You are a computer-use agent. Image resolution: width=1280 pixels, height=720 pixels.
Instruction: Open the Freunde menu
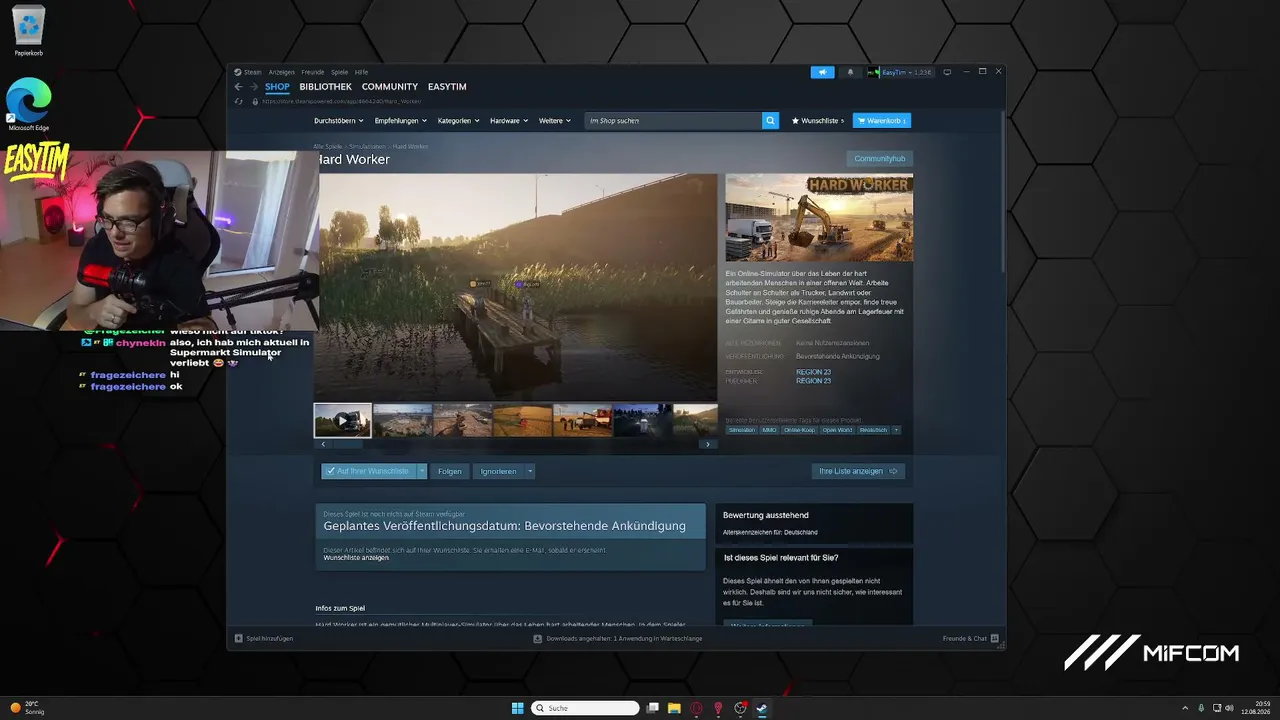(x=313, y=72)
